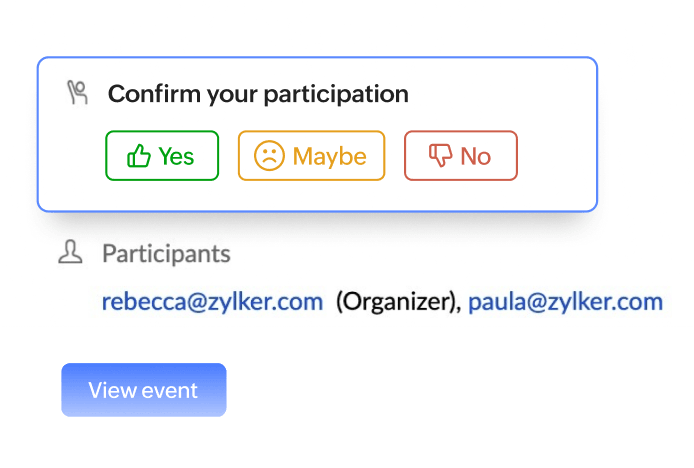Click the thumbs-up icon in Yes button

pyautogui.click(x=138, y=156)
